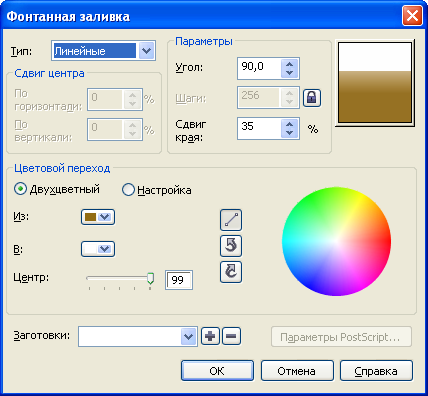Click the Справка button
The height and width of the screenshot is (396, 428).
376,370
